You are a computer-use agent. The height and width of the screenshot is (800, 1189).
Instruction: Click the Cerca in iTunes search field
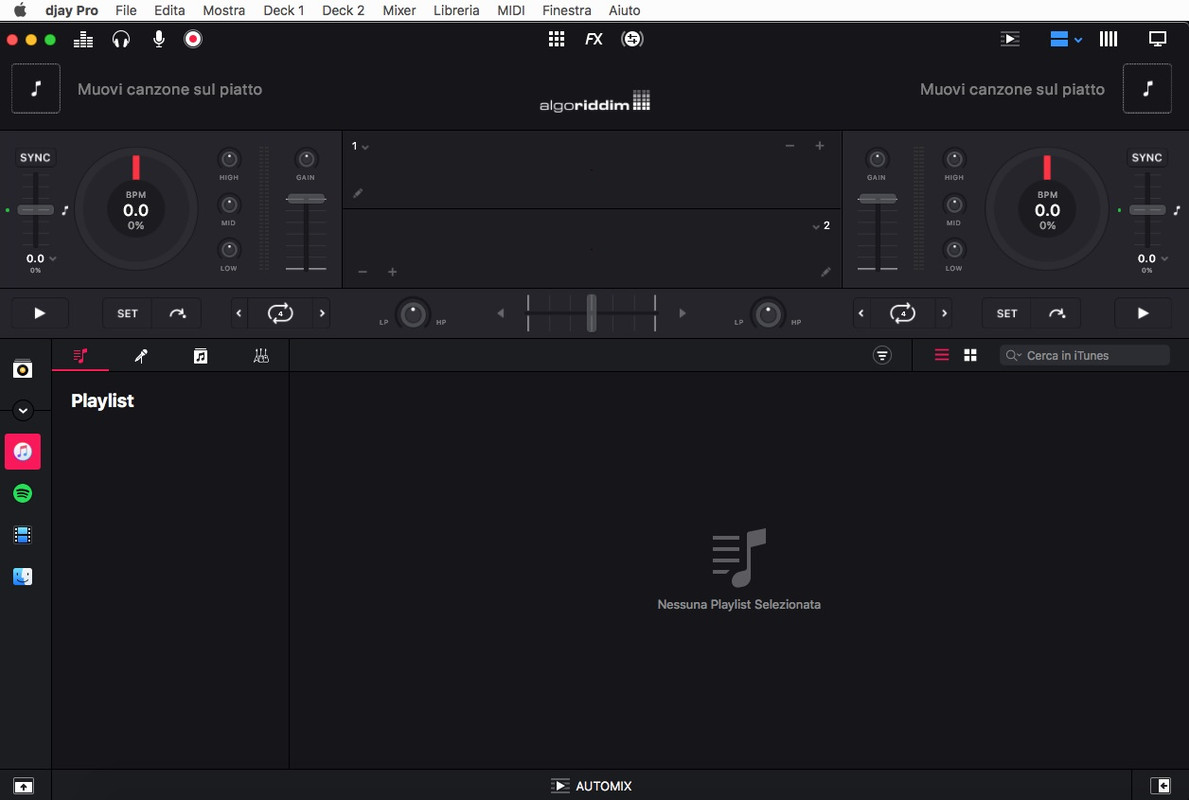click(x=1084, y=355)
